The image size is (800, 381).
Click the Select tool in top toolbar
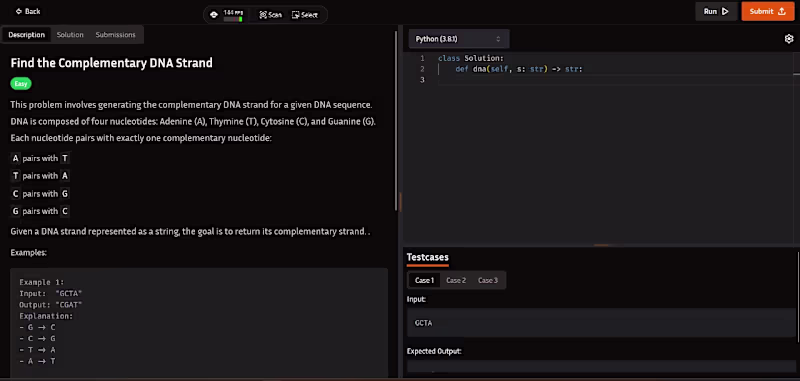[x=305, y=15]
